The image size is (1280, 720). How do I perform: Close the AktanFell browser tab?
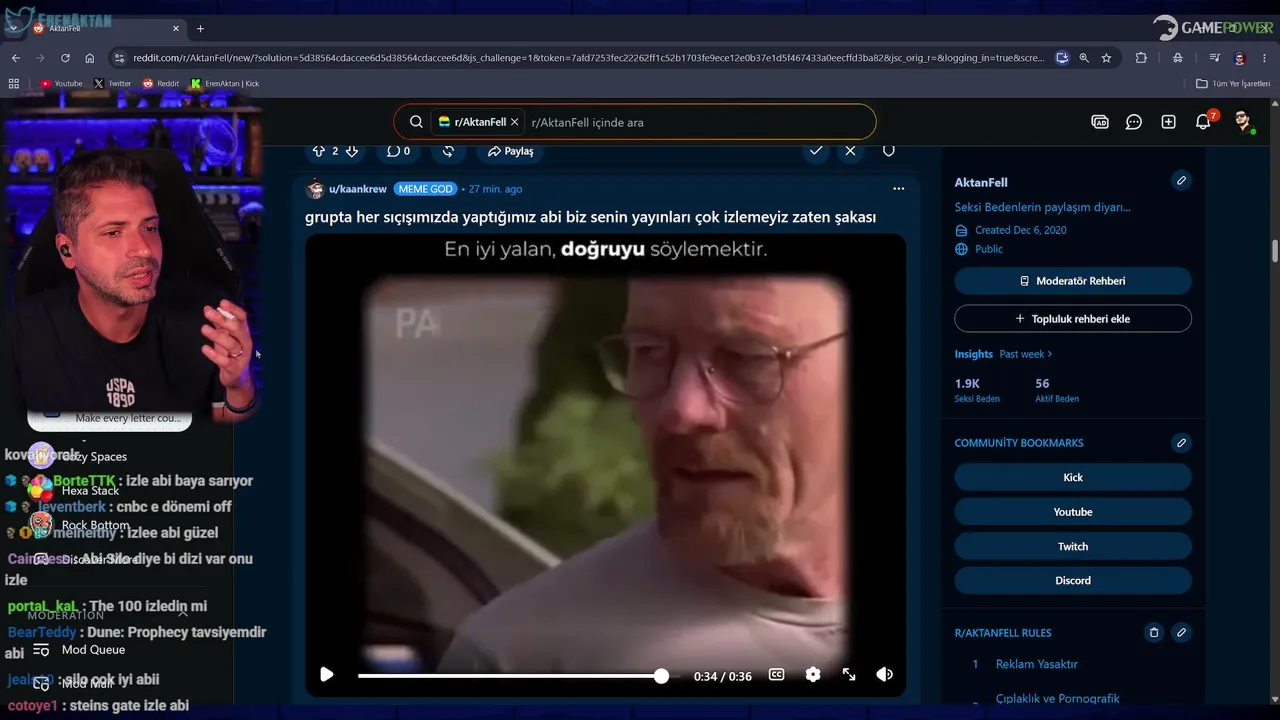(175, 28)
